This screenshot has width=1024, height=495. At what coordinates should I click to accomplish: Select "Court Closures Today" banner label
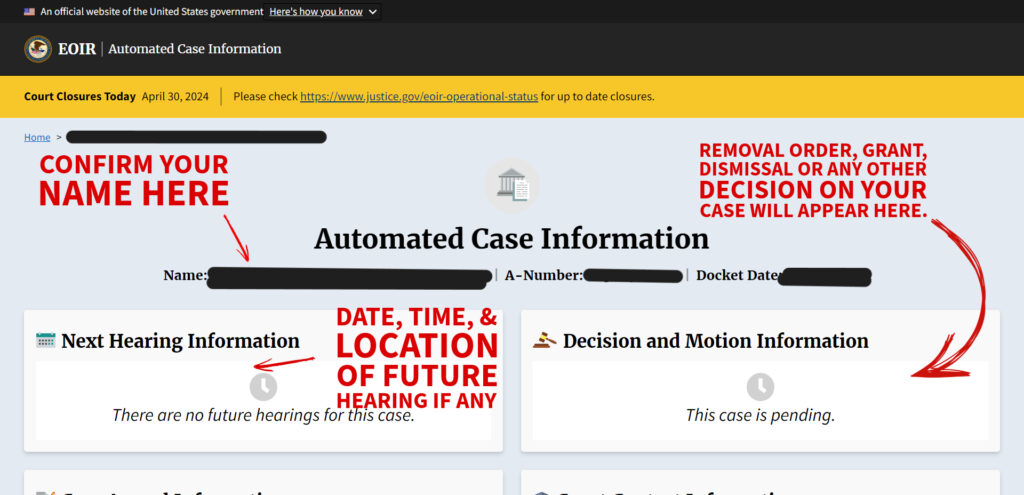pos(80,97)
